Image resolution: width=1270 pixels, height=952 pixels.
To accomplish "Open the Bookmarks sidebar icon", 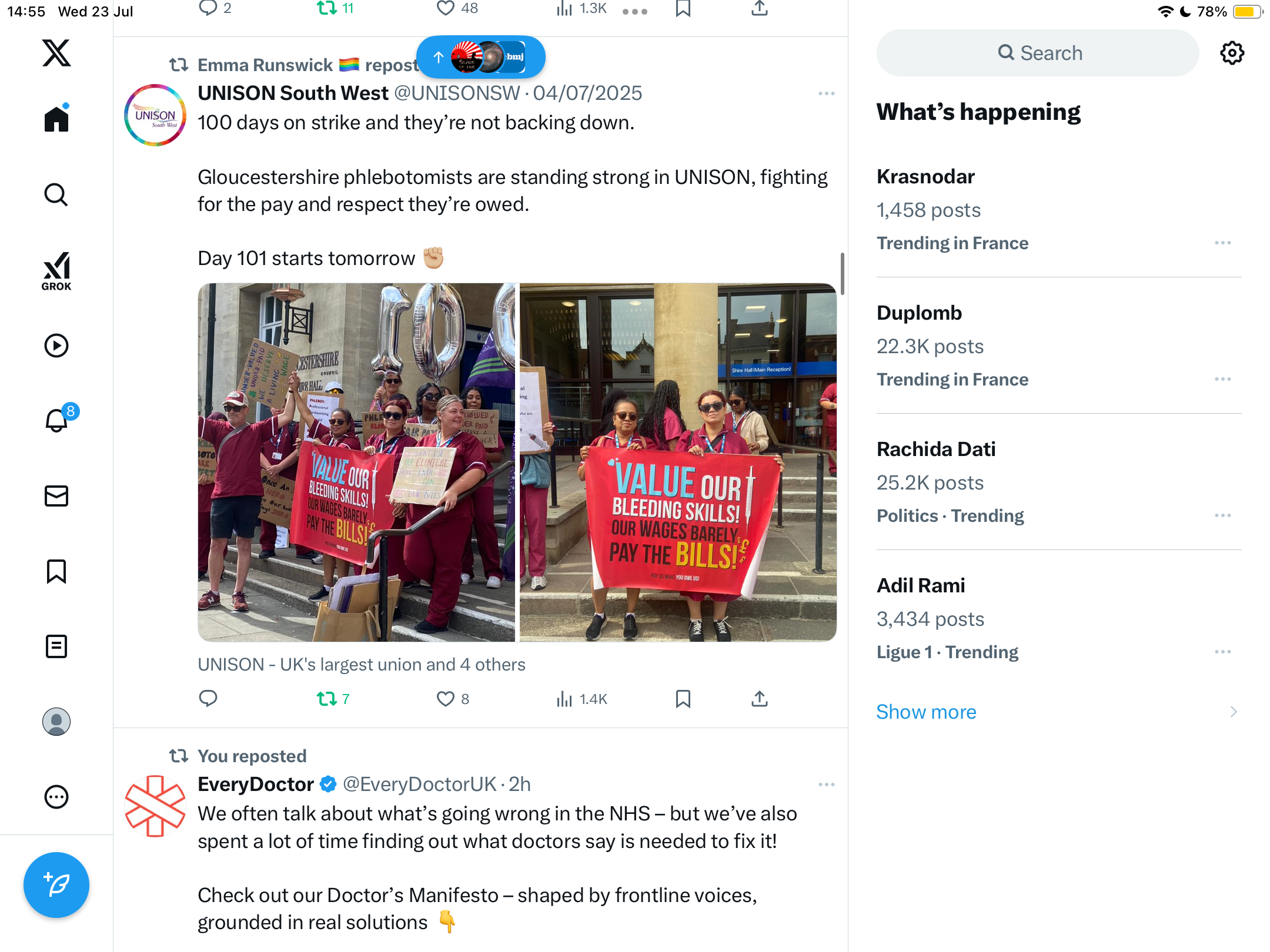I will (56, 571).
